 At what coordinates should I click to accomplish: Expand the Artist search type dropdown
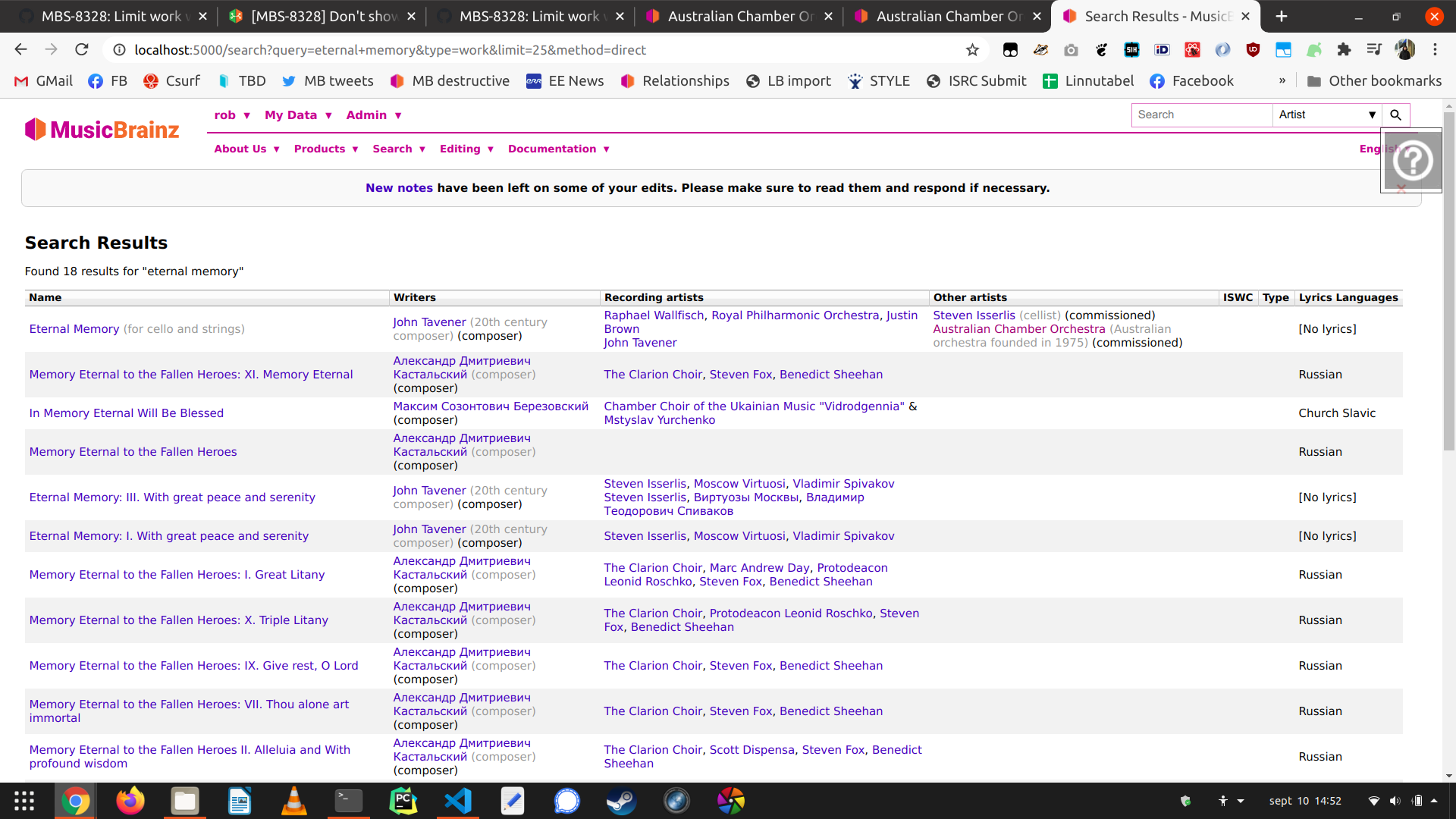[1326, 115]
